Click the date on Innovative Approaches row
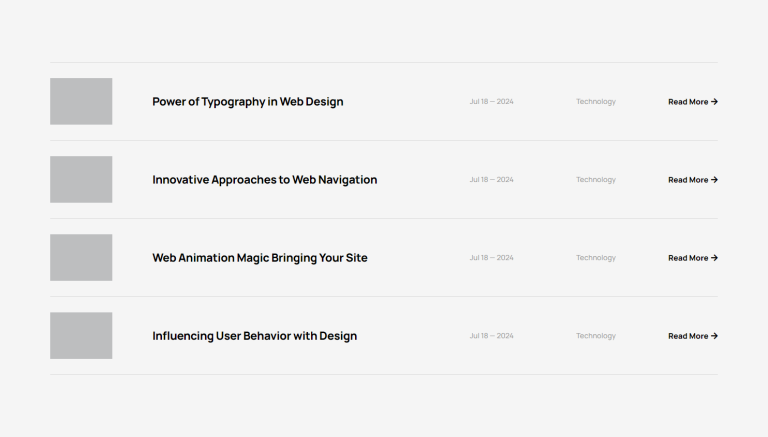The height and width of the screenshot is (437, 768). pyautogui.click(x=491, y=180)
